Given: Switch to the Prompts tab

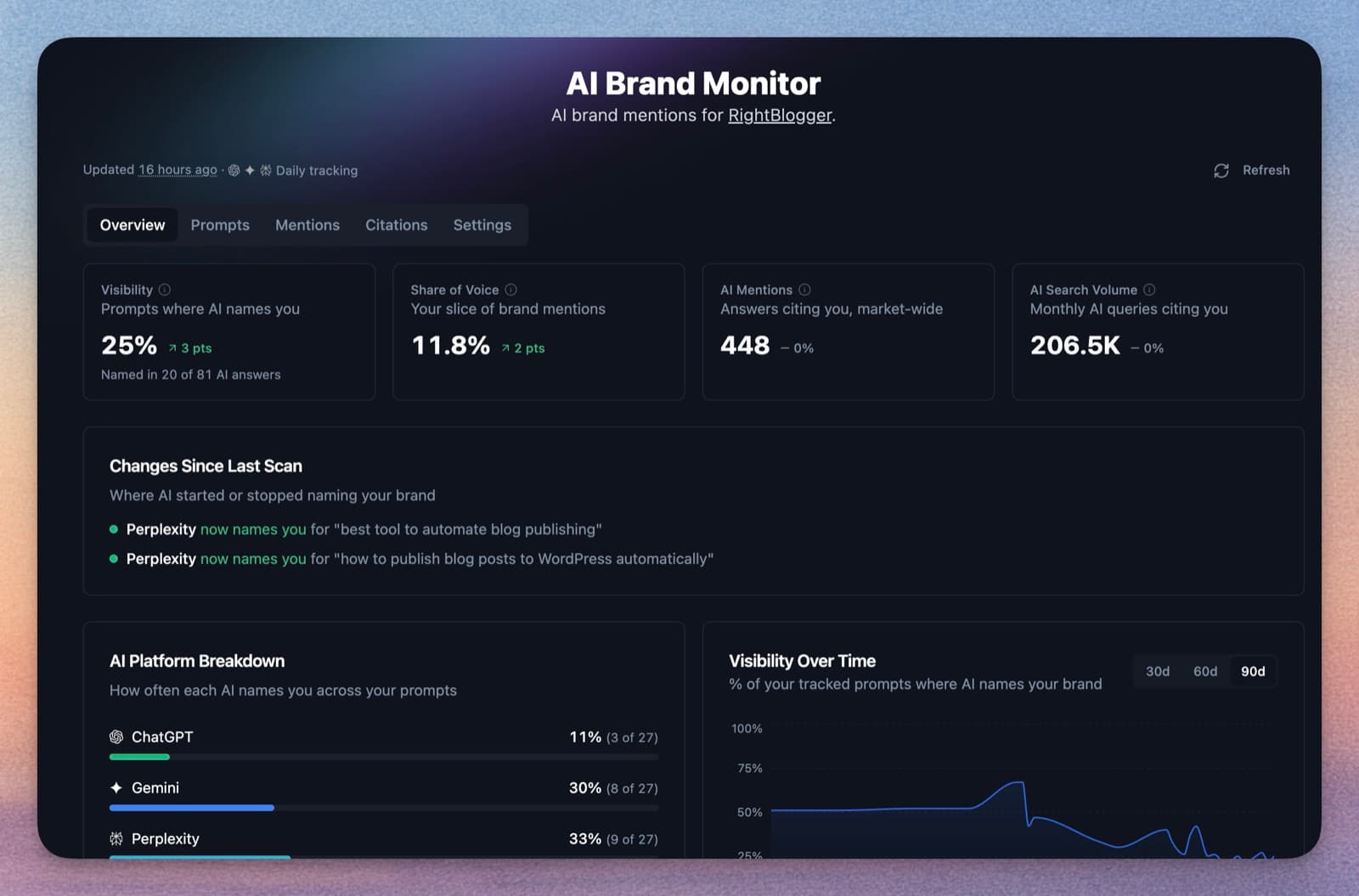Looking at the screenshot, I should click(220, 225).
